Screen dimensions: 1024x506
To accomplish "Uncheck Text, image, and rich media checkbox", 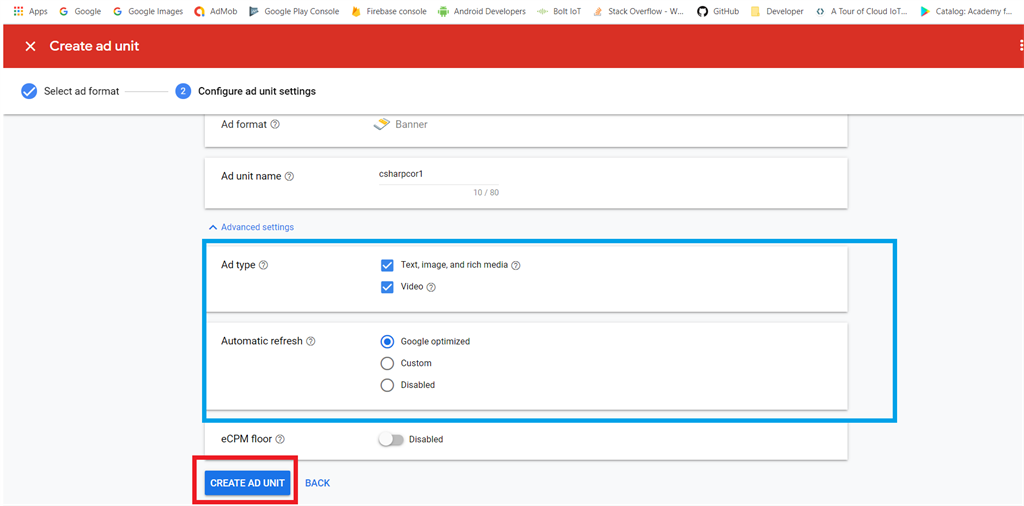I will click(387, 265).
